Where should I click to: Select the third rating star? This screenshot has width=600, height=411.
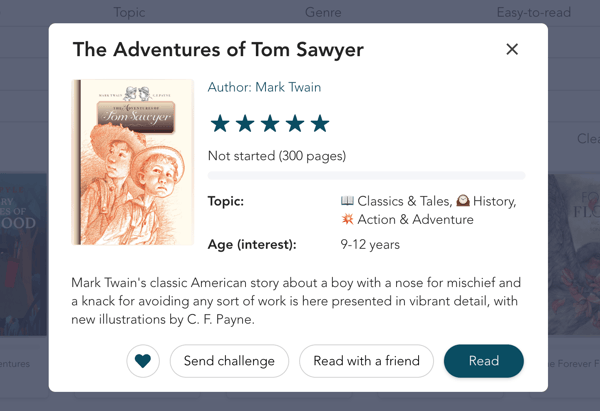tap(269, 124)
